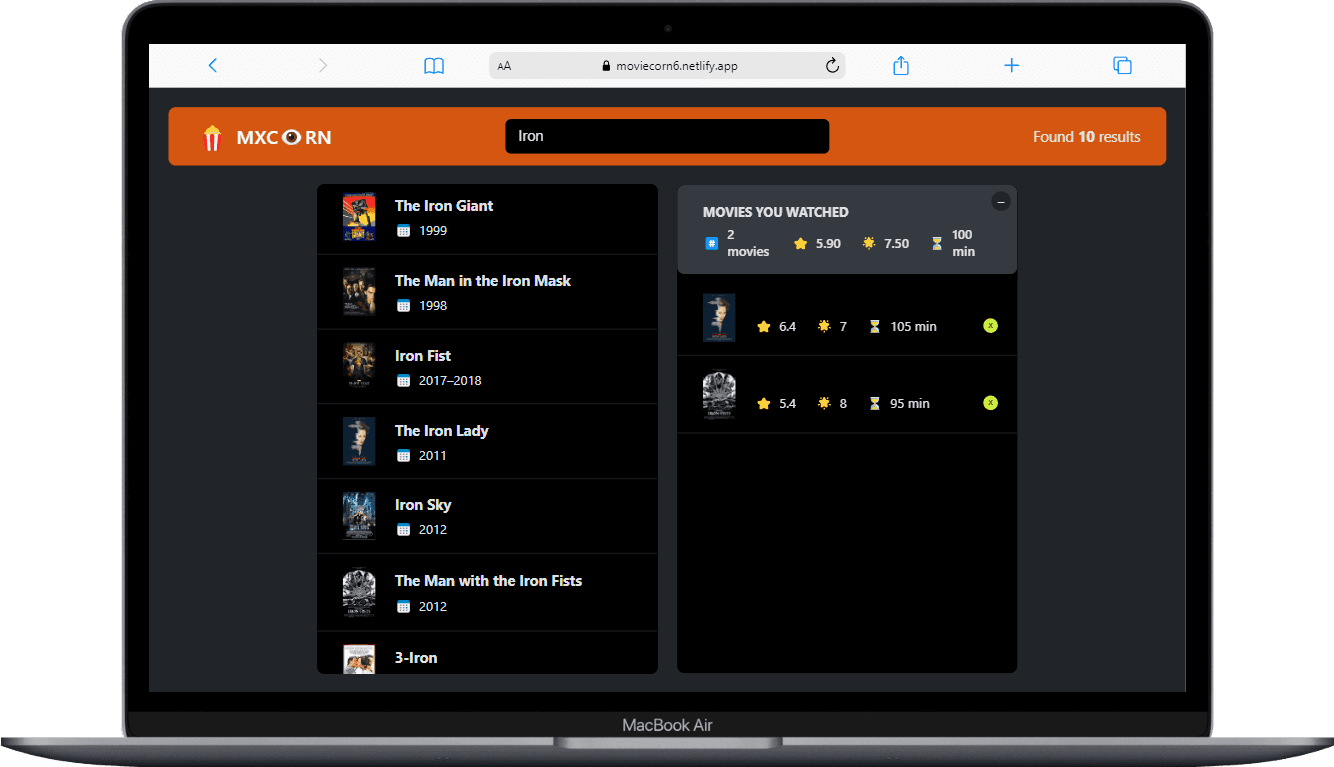This screenshot has width=1334, height=767.
Task: Click the calendar icon next to Iron Sky's 2012
Action: (403, 529)
